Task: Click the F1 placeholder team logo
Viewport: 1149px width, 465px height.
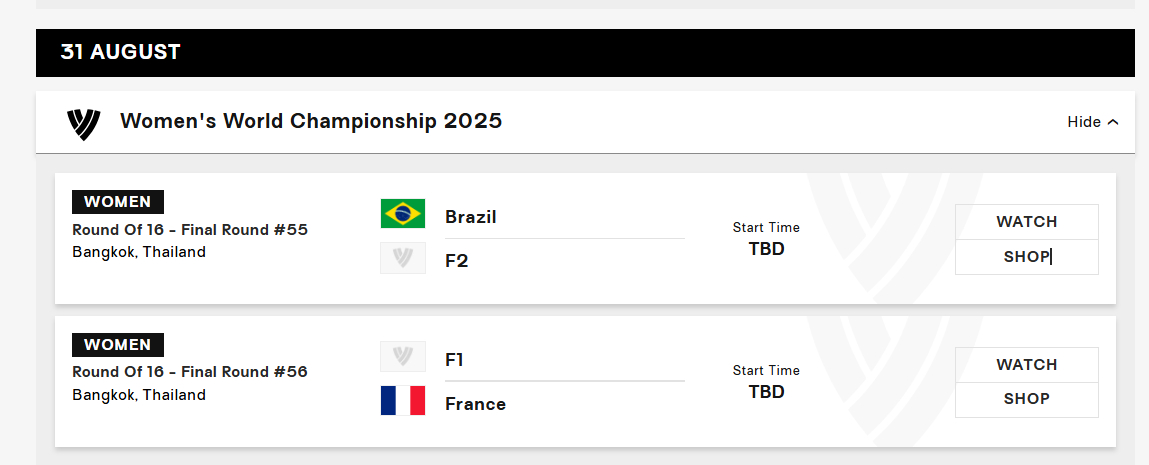Action: pyautogui.click(x=403, y=357)
